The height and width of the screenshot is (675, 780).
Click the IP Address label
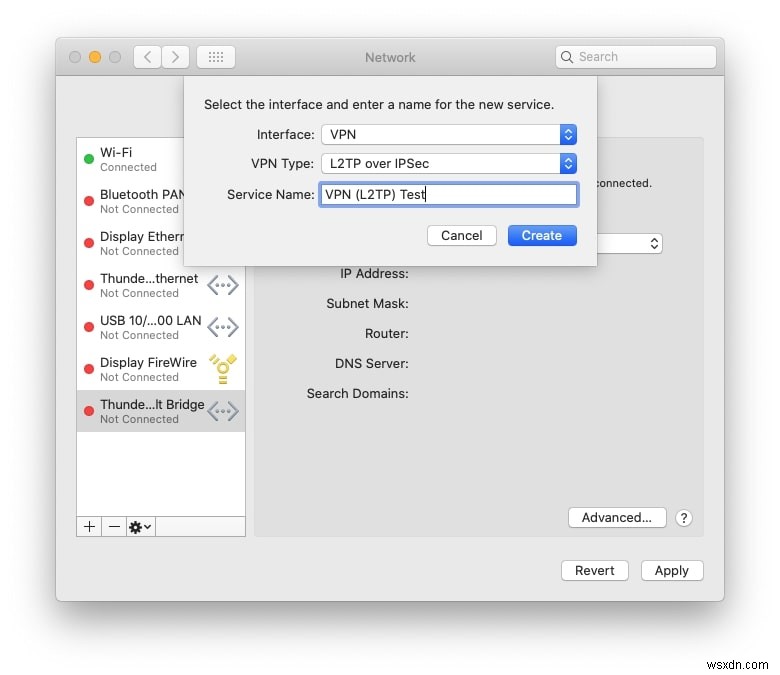(x=374, y=273)
